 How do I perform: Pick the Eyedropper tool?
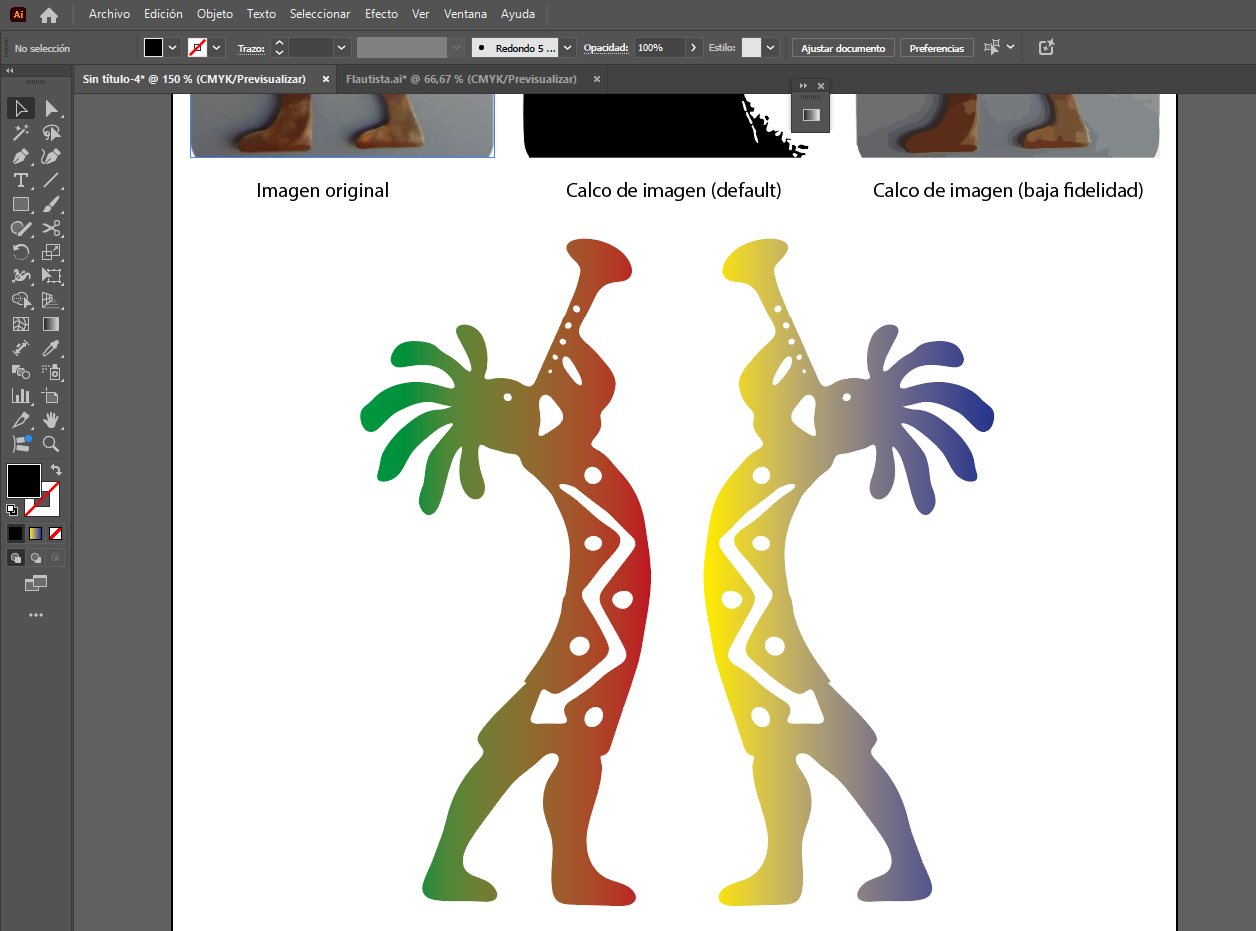pos(50,349)
